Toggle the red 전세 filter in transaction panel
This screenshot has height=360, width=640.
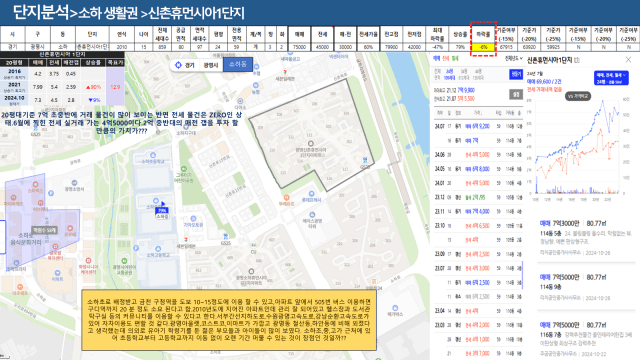tap(445, 59)
